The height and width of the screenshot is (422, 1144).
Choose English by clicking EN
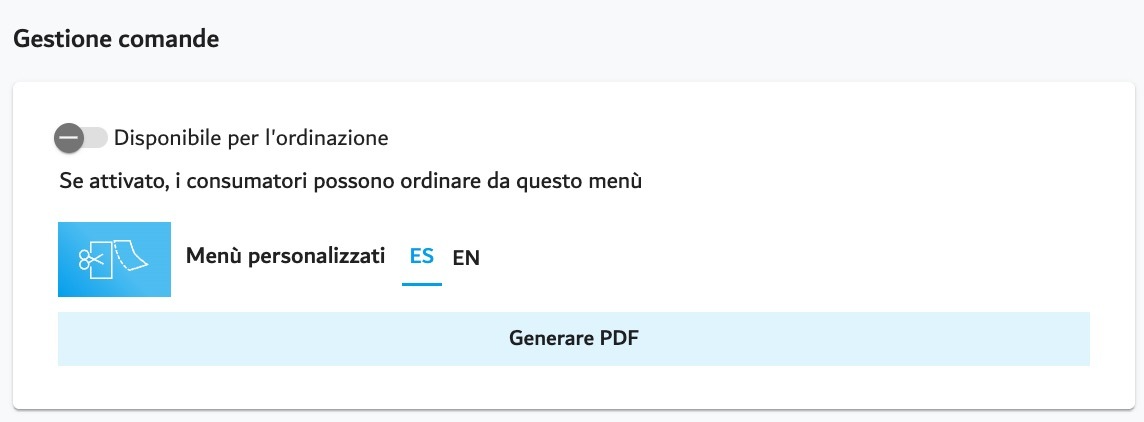(466, 258)
